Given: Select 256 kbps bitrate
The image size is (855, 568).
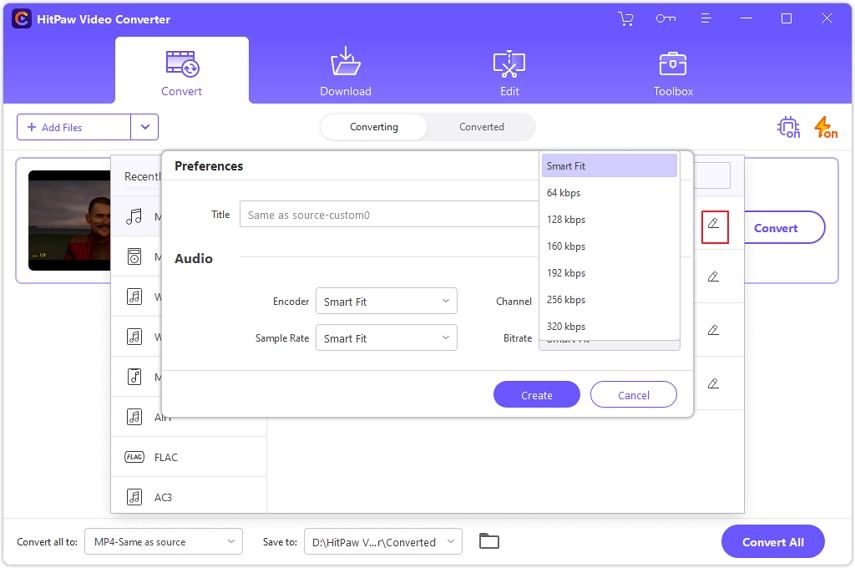Looking at the screenshot, I should [609, 299].
